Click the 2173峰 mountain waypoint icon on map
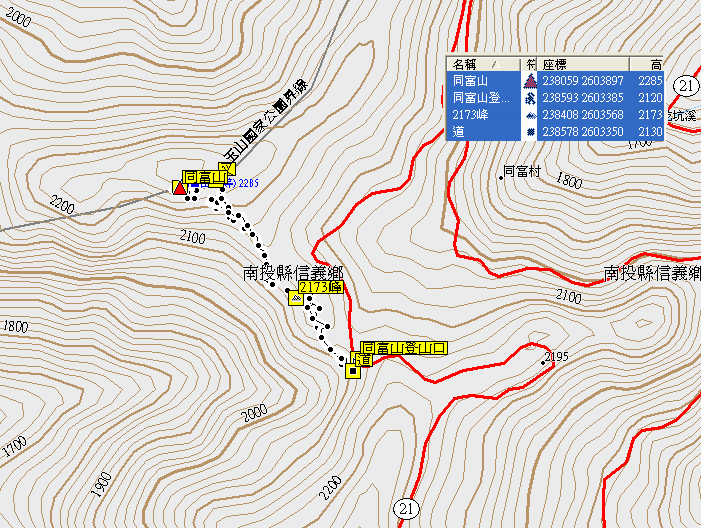 tap(295, 297)
